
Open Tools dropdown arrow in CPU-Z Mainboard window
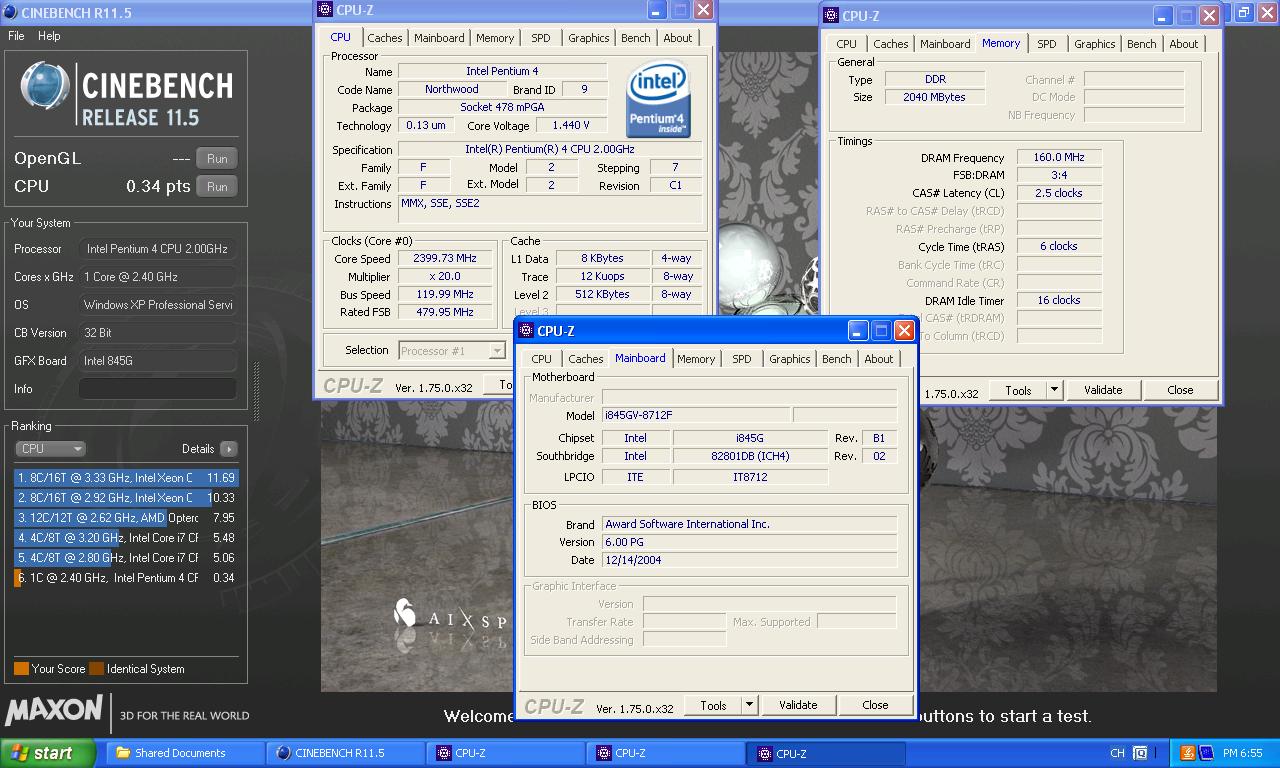point(749,705)
